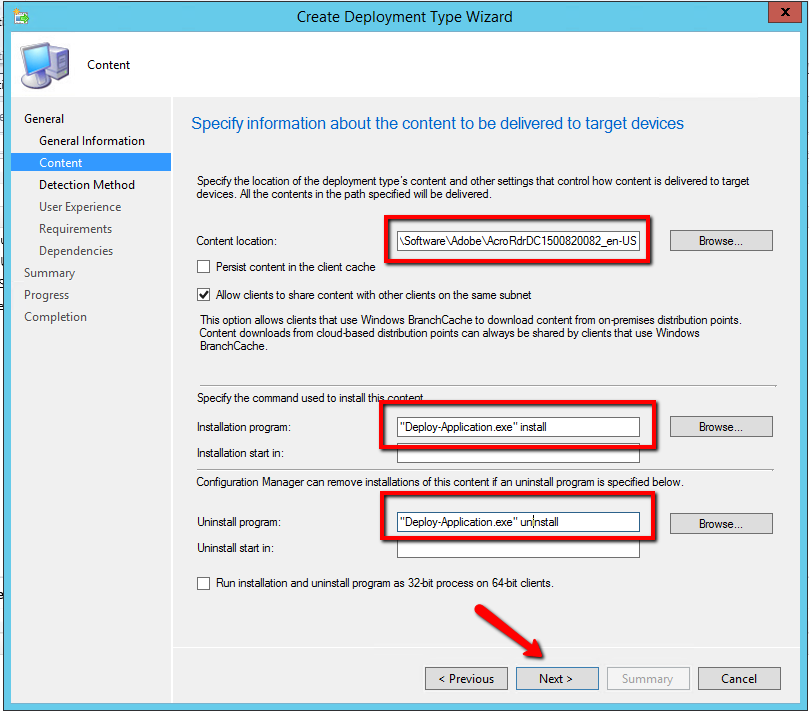Image resolution: width=809 pixels, height=711 pixels.
Task: Click the Next button
Action: click(556, 679)
